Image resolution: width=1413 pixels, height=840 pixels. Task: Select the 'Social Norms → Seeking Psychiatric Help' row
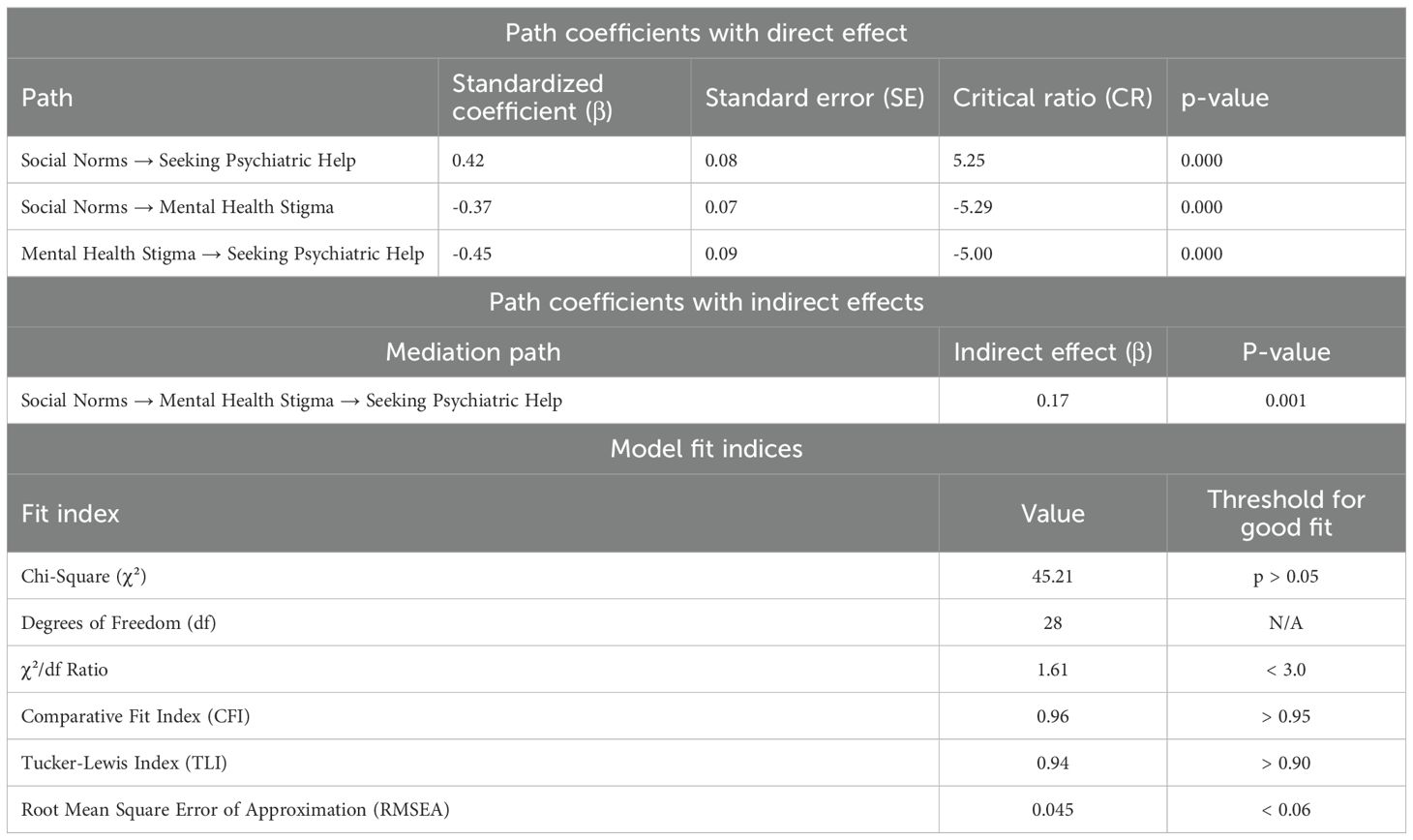pos(706,161)
